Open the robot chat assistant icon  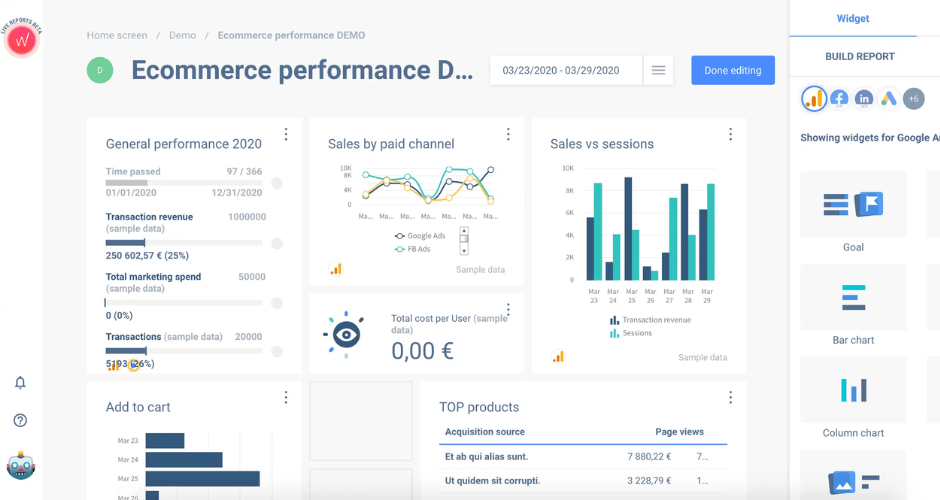click(21, 466)
